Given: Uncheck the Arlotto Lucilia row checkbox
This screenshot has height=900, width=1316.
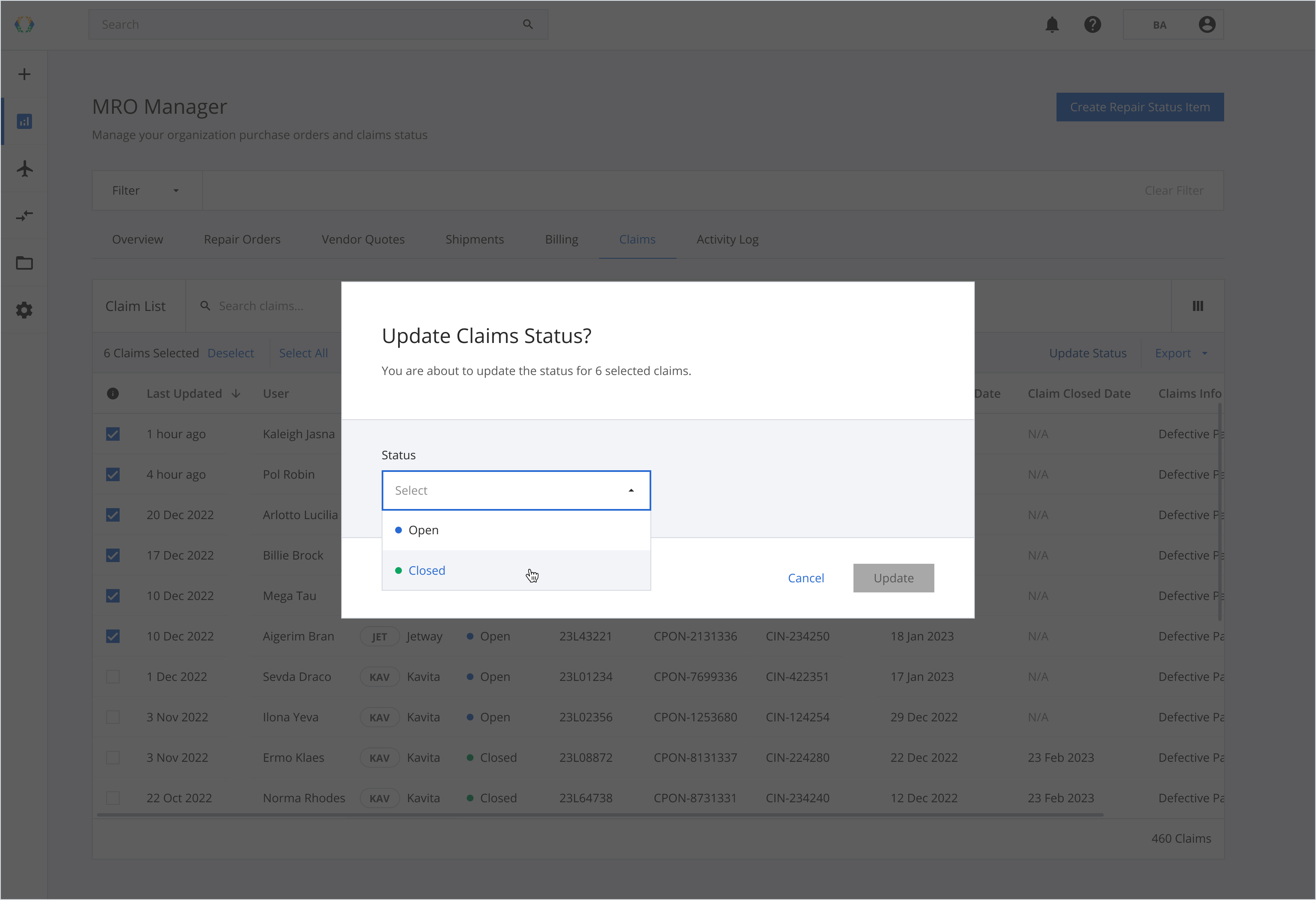Looking at the screenshot, I should tap(113, 515).
